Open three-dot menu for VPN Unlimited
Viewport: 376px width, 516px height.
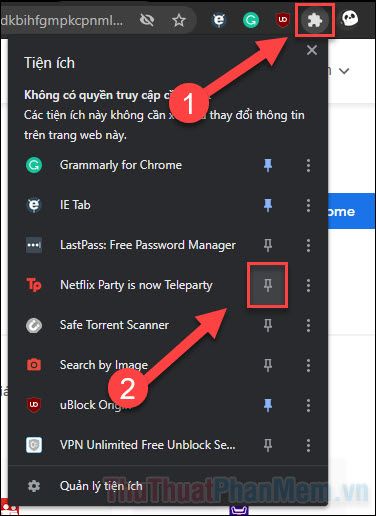pyautogui.click(x=308, y=445)
